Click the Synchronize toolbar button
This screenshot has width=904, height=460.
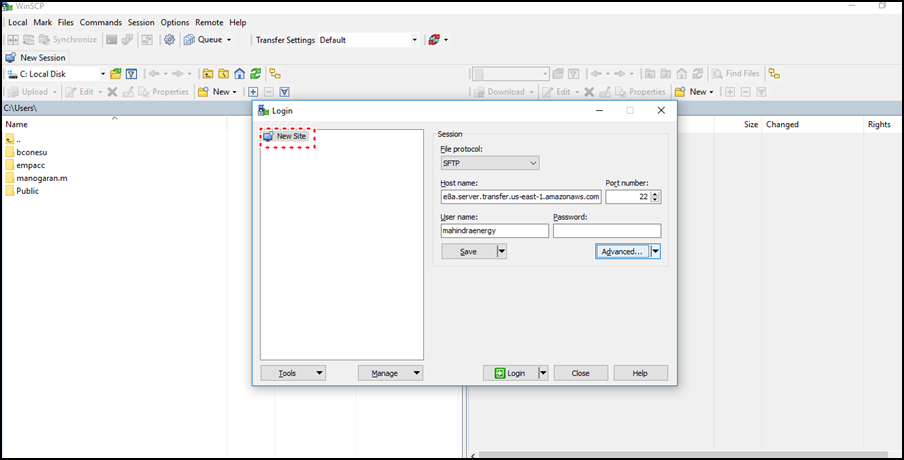pyautogui.click(x=68, y=40)
